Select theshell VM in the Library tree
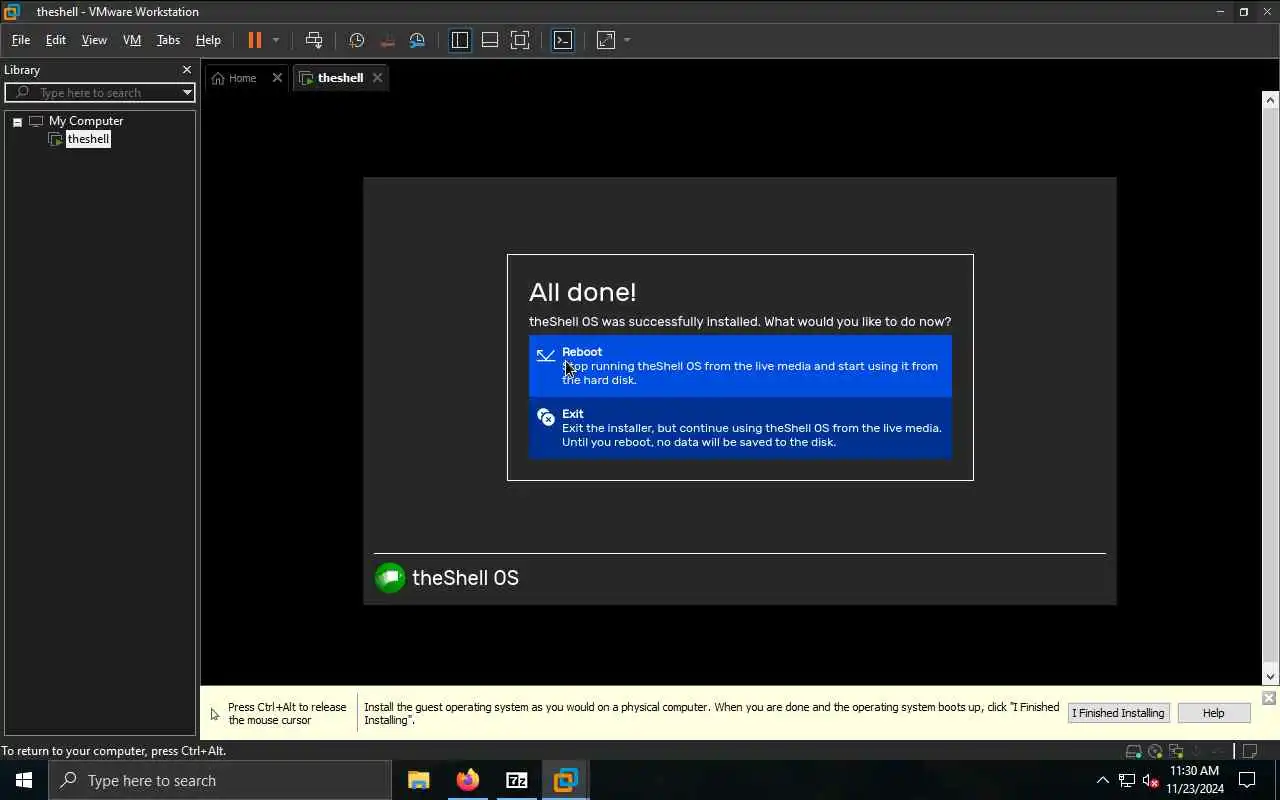Image resolution: width=1280 pixels, height=800 pixels. point(88,139)
